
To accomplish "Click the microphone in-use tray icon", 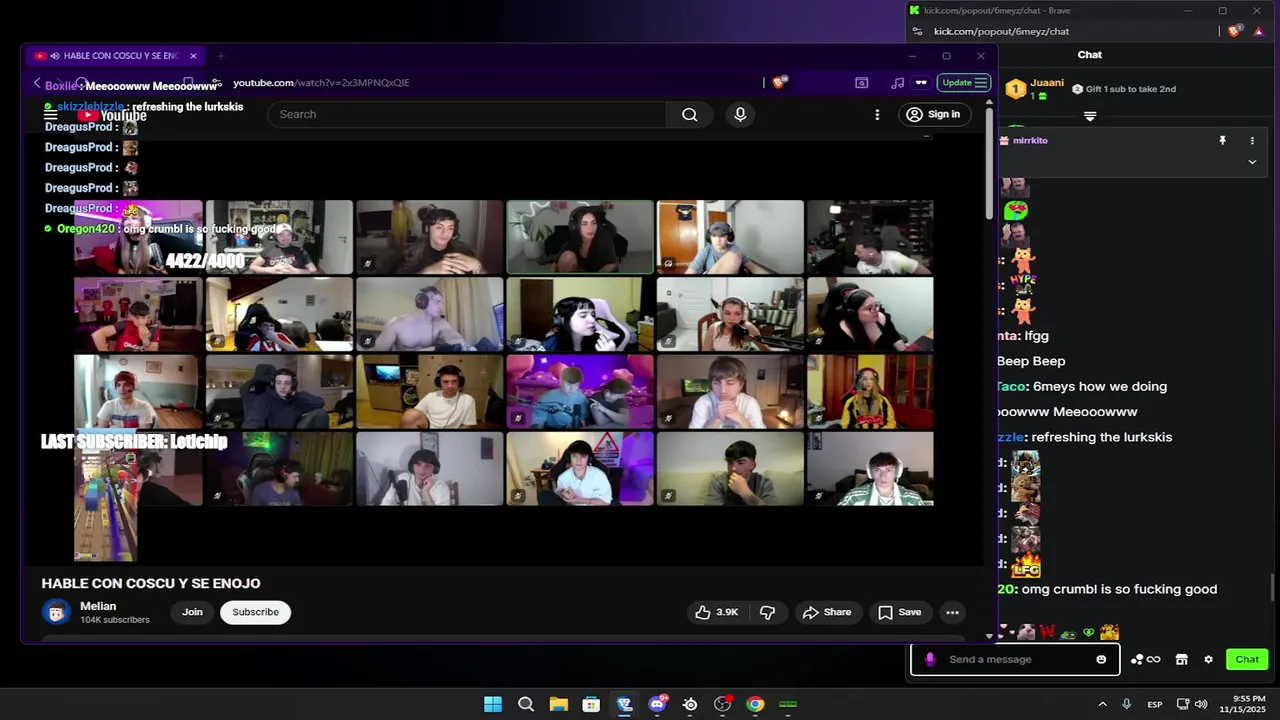I will pyautogui.click(x=1127, y=704).
